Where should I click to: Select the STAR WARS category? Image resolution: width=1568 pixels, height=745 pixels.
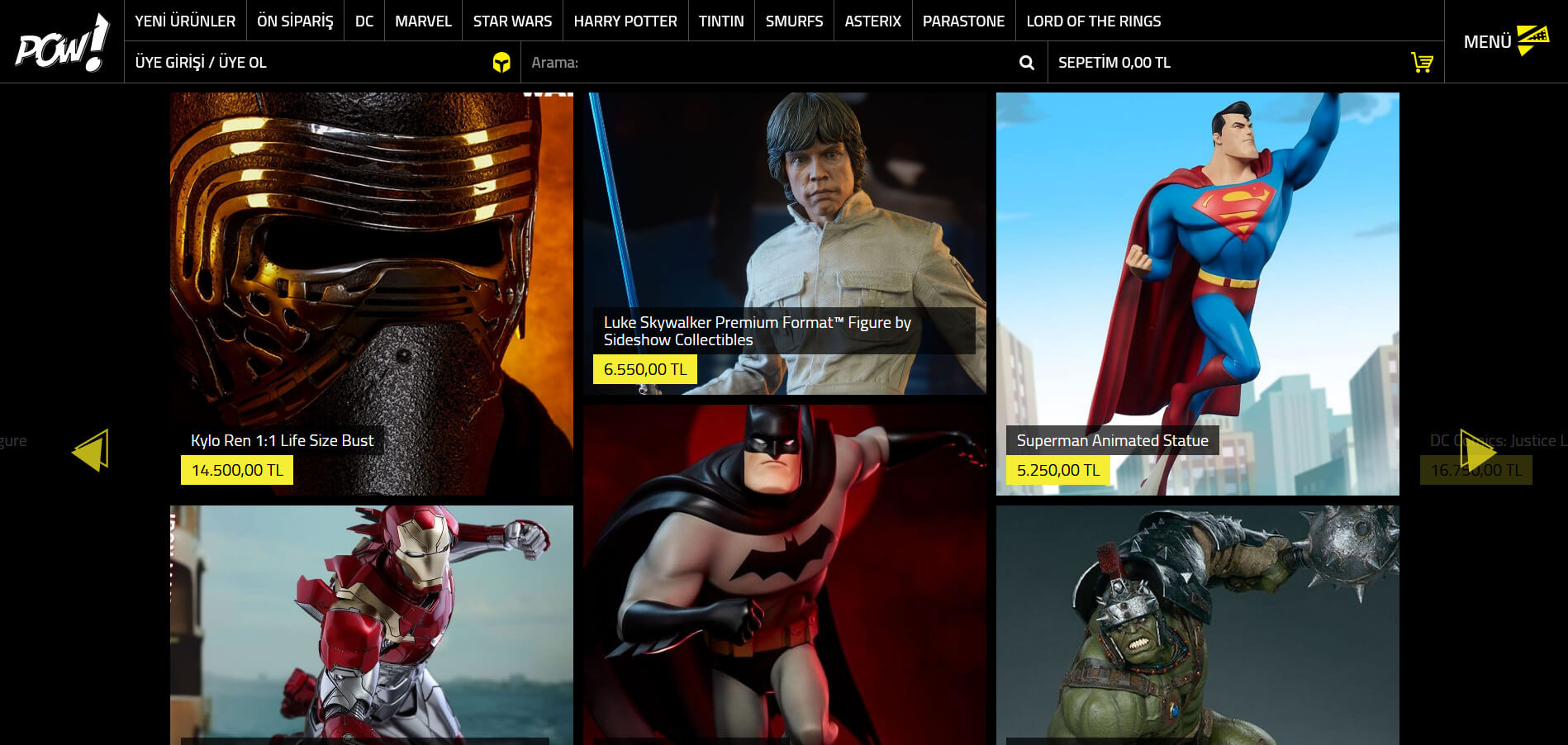point(512,21)
